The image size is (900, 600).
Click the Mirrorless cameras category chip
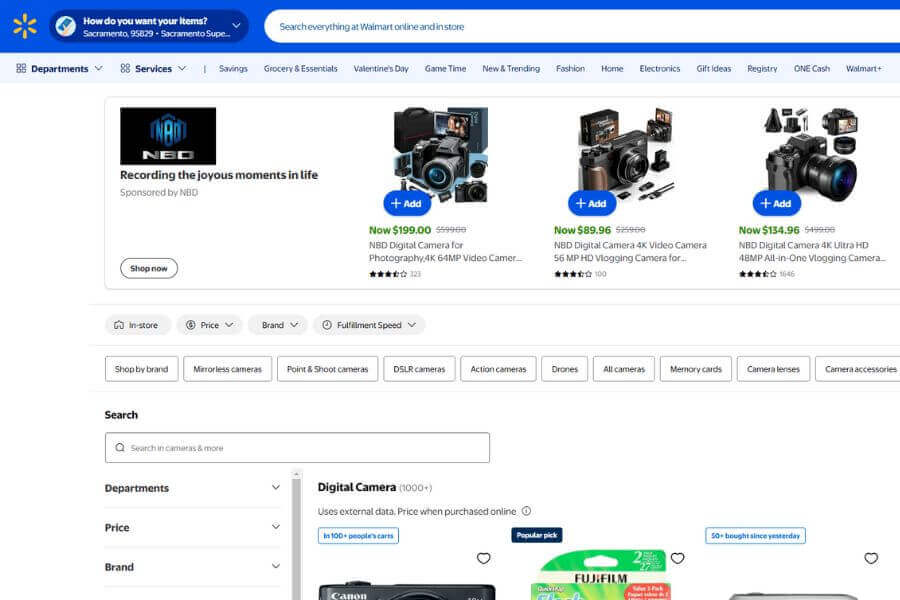(x=227, y=369)
